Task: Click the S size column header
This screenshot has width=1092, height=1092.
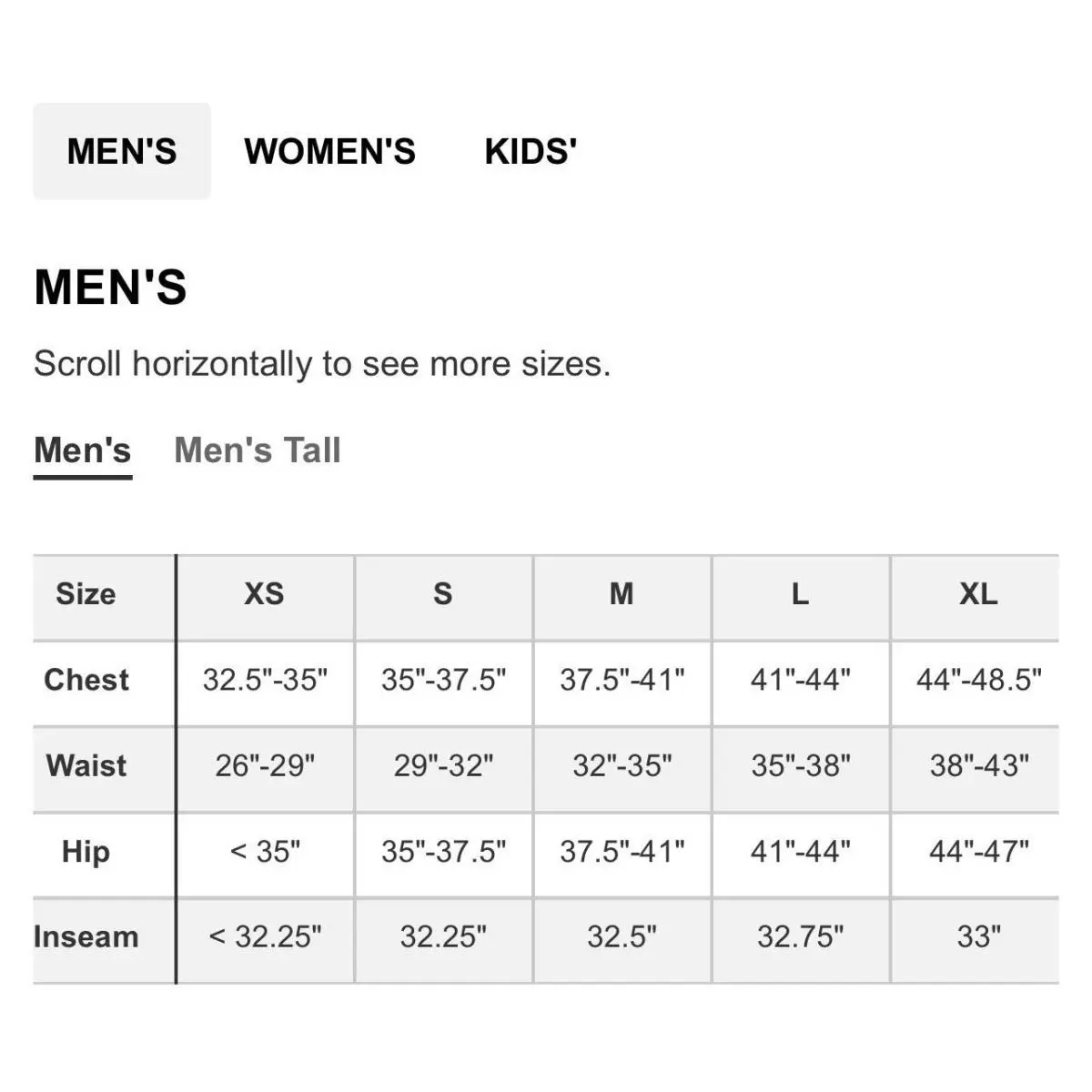Action: [x=443, y=594]
